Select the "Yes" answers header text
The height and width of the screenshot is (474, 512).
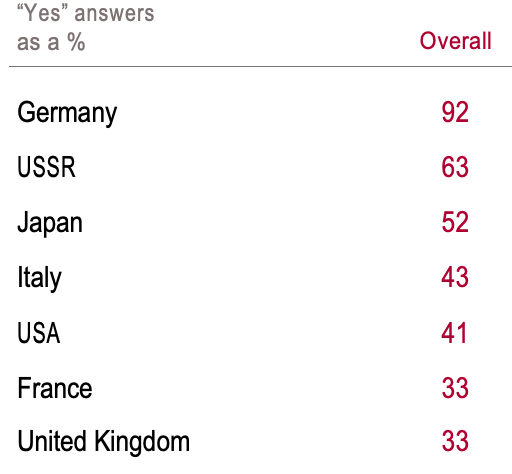point(86,13)
